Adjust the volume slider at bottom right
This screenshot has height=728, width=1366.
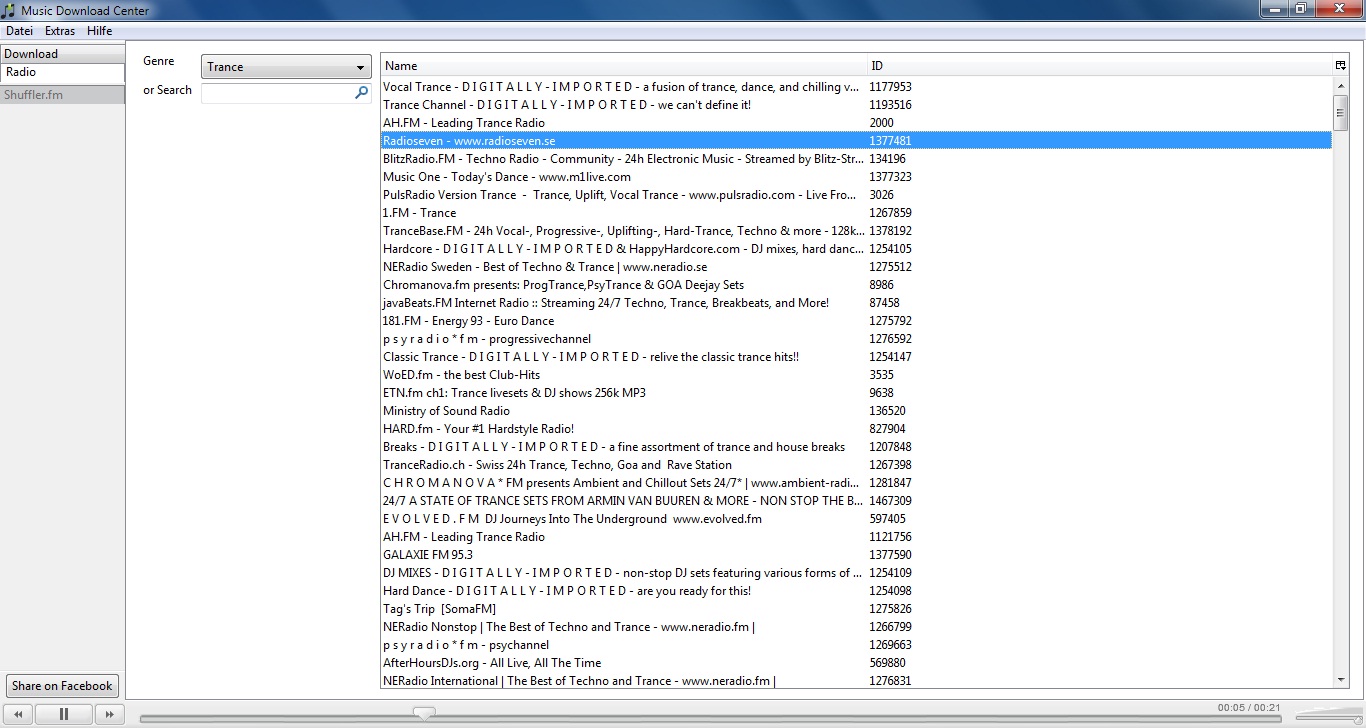coord(1328,717)
